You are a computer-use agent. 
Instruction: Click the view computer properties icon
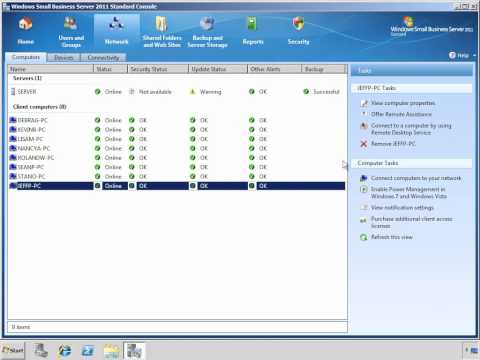[x=364, y=104]
